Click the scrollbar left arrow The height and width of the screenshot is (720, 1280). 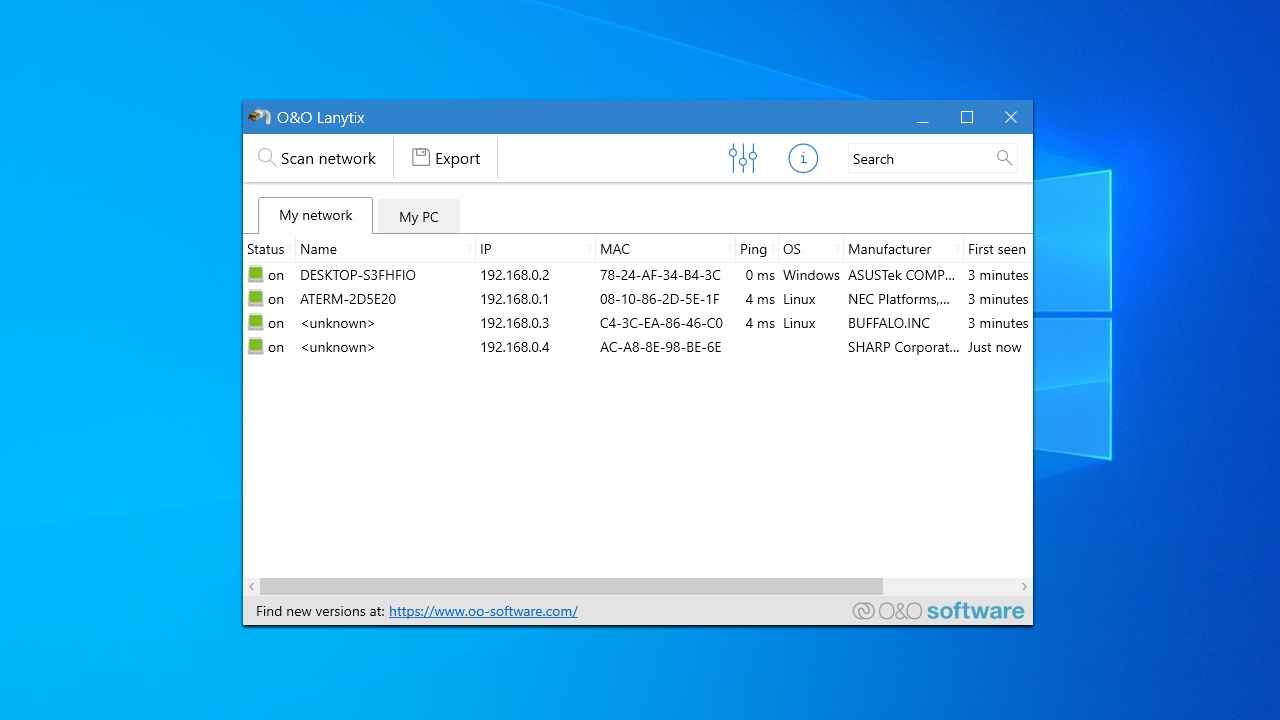point(252,586)
